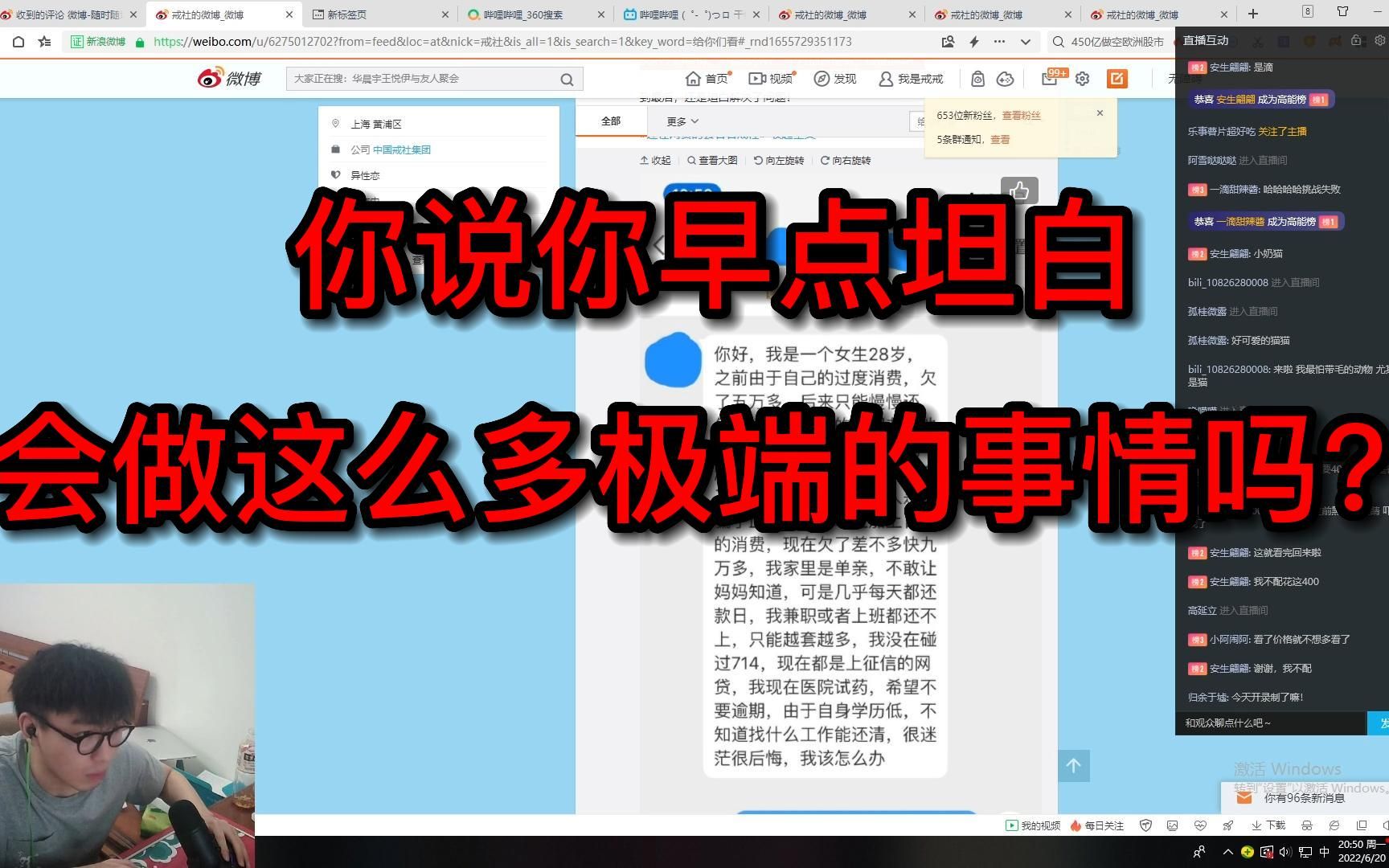The image size is (1389, 868).
Task: Click the translate/reader icon in address bar
Action: tap(949, 42)
